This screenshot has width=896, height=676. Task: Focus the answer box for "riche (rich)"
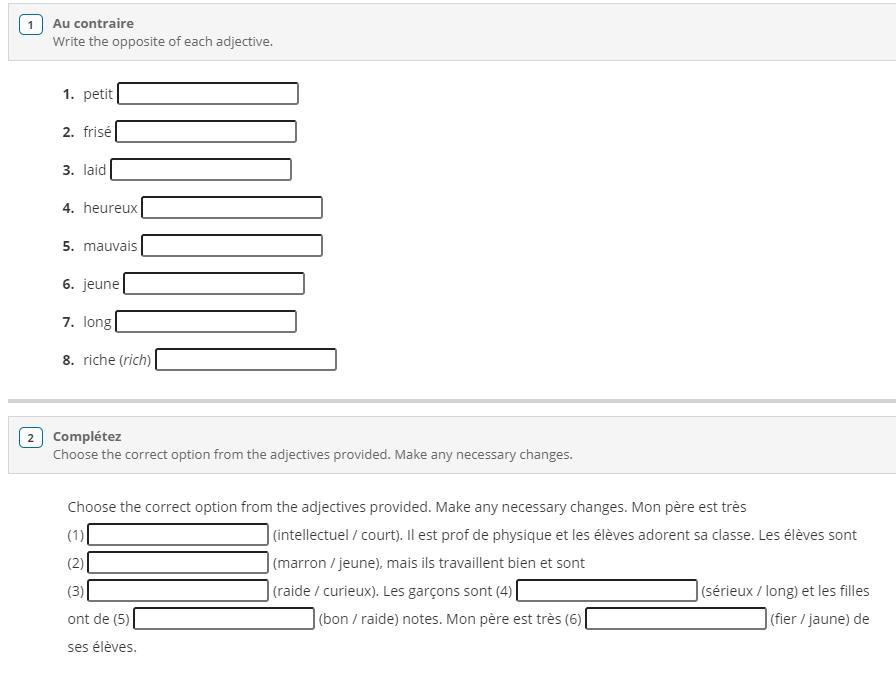point(246,360)
